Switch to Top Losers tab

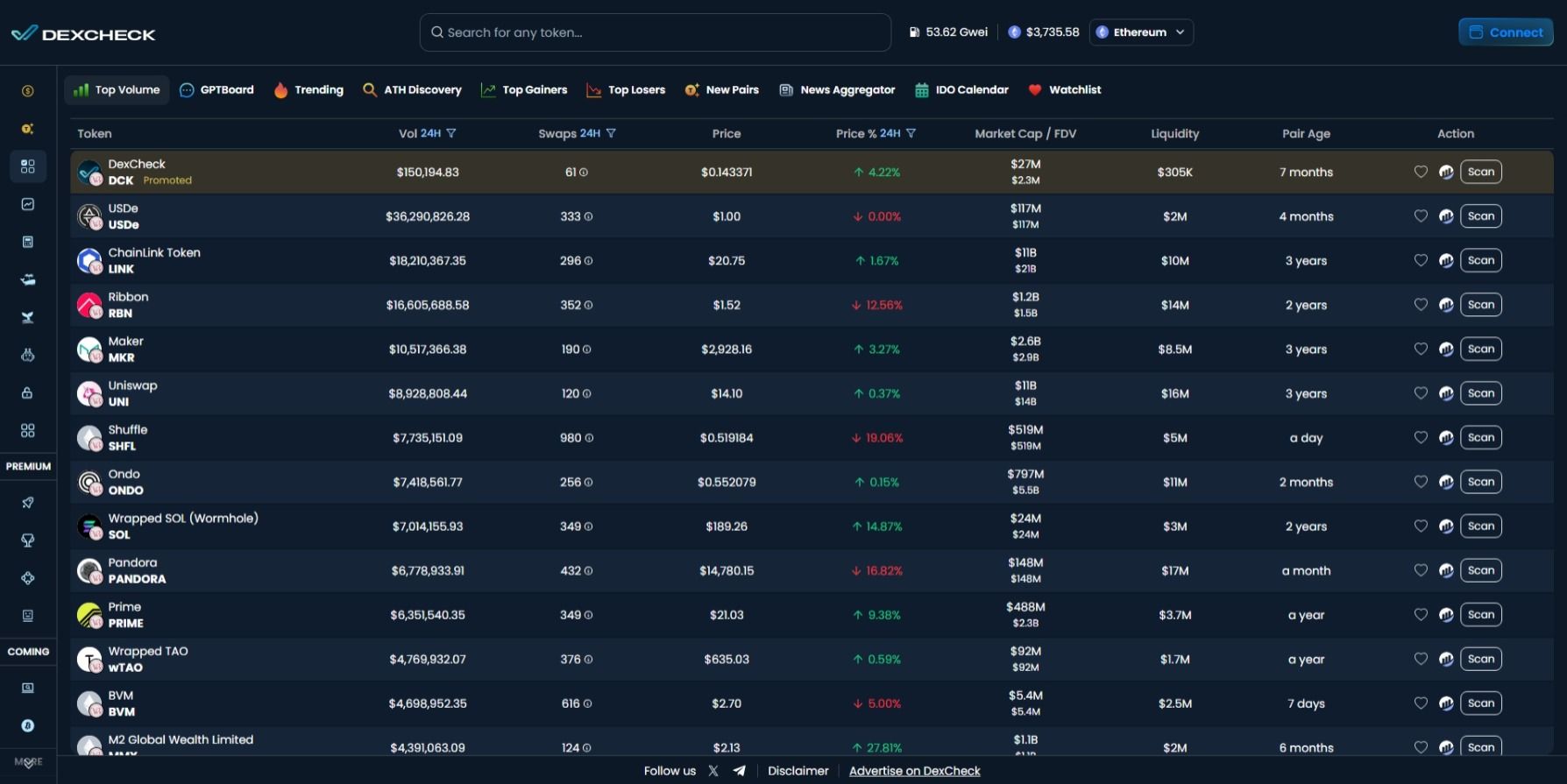[626, 89]
